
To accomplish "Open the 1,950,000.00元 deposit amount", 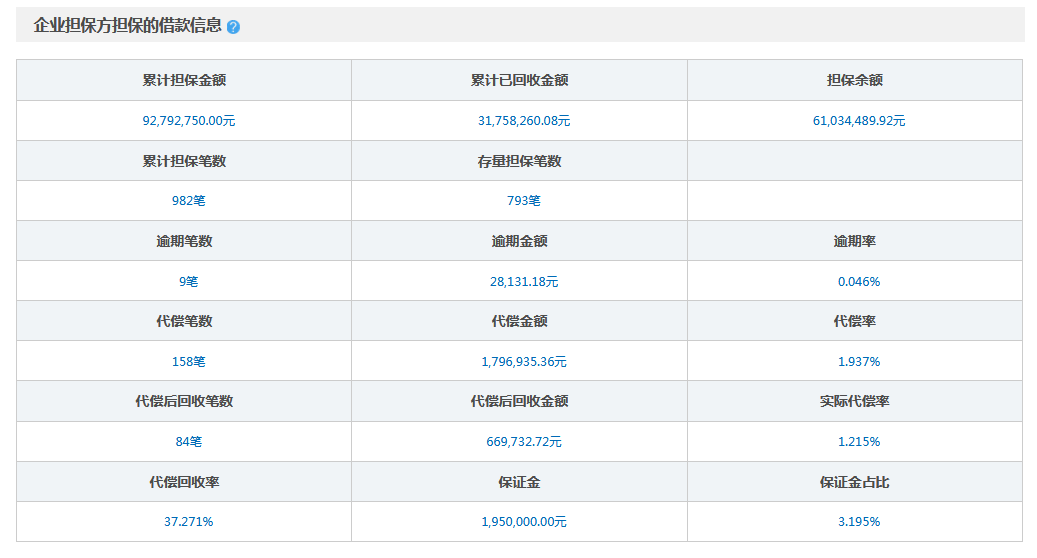I will pos(524,522).
